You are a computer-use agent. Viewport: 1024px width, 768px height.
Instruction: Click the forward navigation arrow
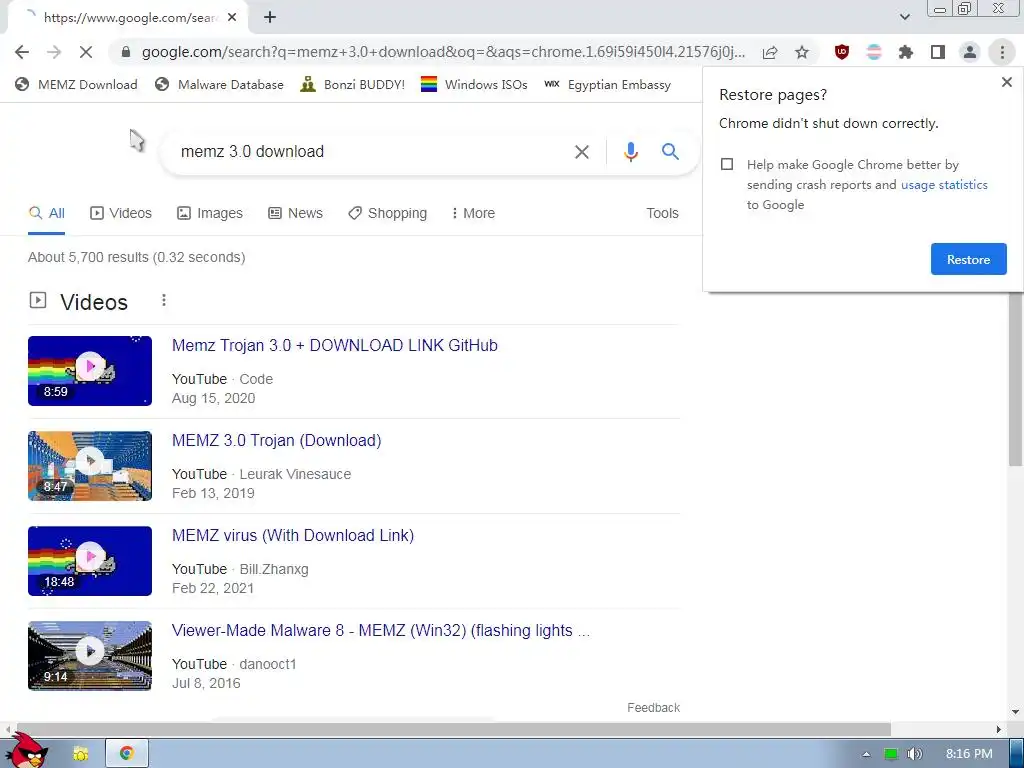54,52
